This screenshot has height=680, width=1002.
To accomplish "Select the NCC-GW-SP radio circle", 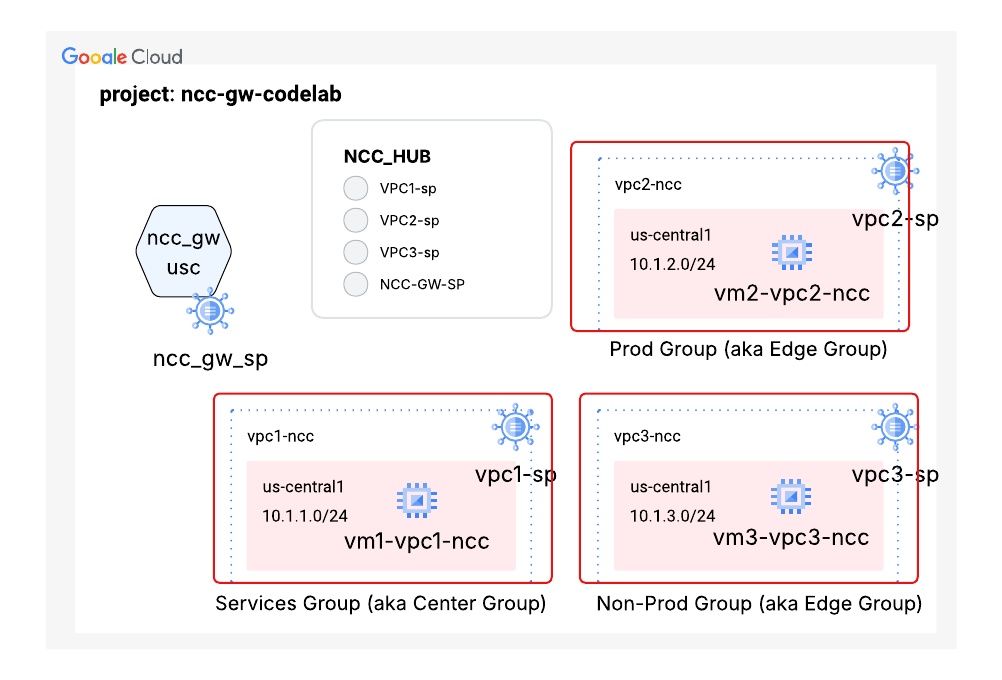I will [x=356, y=284].
